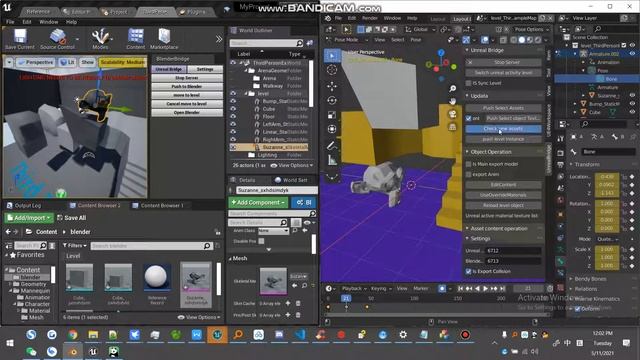
Task: Toggle Is Export Collision checkbox
Action: click(x=469, y=271)
